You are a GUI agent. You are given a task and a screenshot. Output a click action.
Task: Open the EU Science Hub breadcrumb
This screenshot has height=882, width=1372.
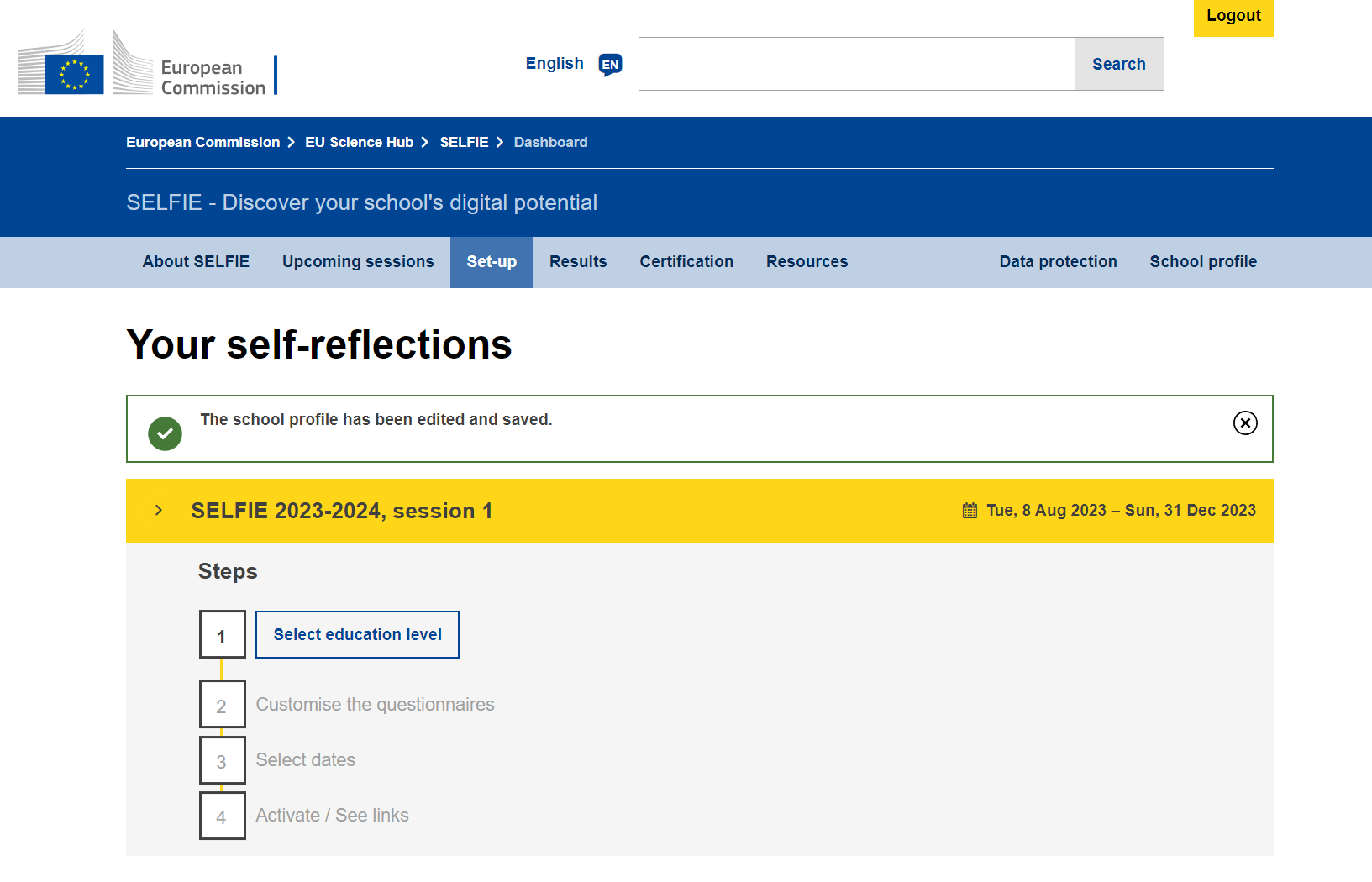[360, 143]
